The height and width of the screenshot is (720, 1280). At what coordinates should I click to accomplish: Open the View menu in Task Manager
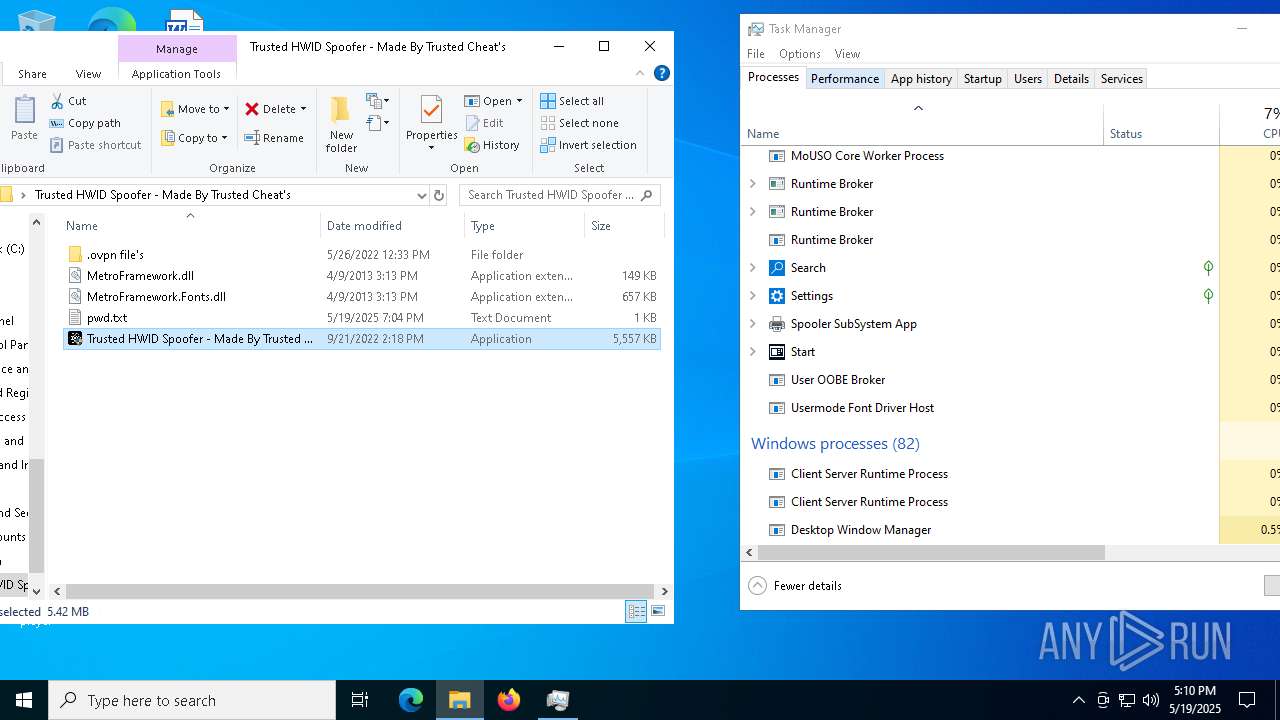tap(847, 54)
